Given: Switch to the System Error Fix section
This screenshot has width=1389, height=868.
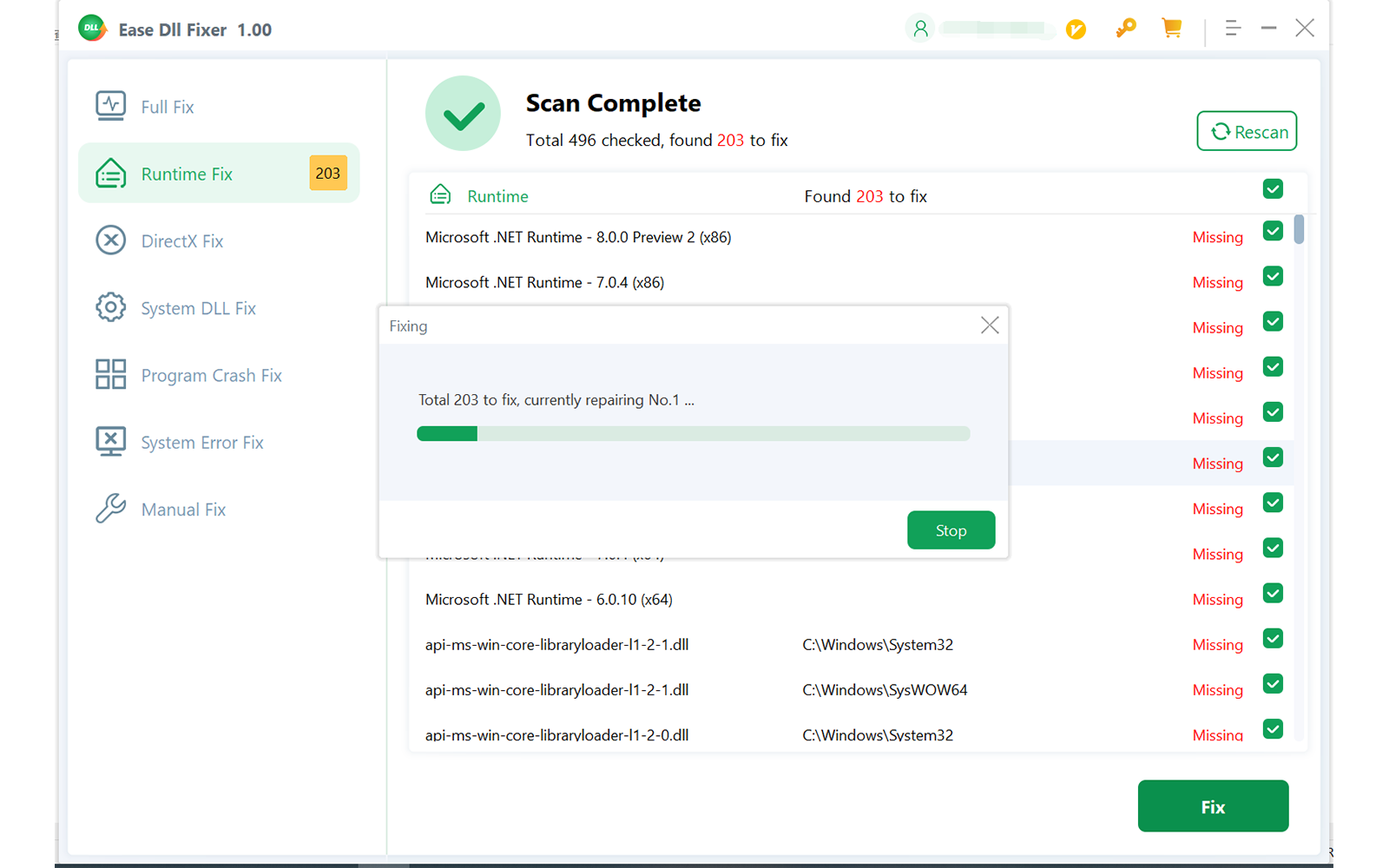Looking at the screenshot, I should coord(219,442).
